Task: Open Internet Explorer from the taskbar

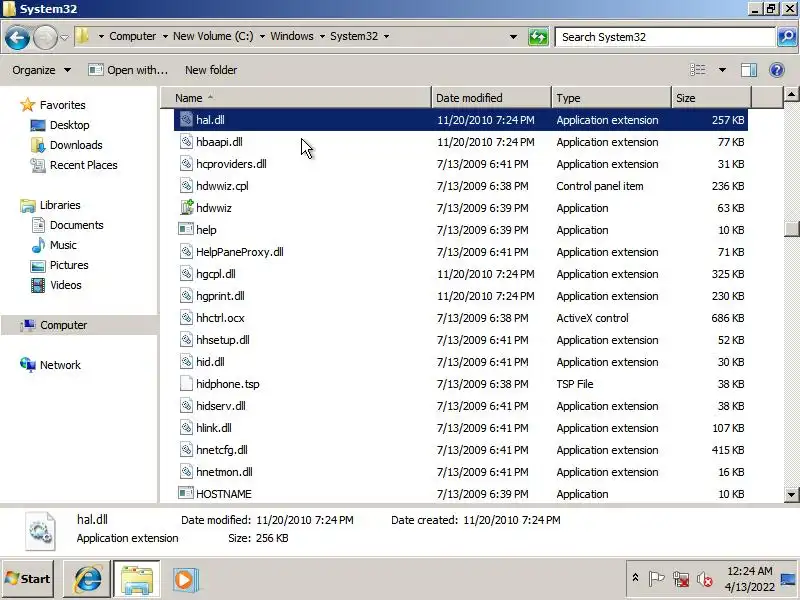Action: [87, 580]
